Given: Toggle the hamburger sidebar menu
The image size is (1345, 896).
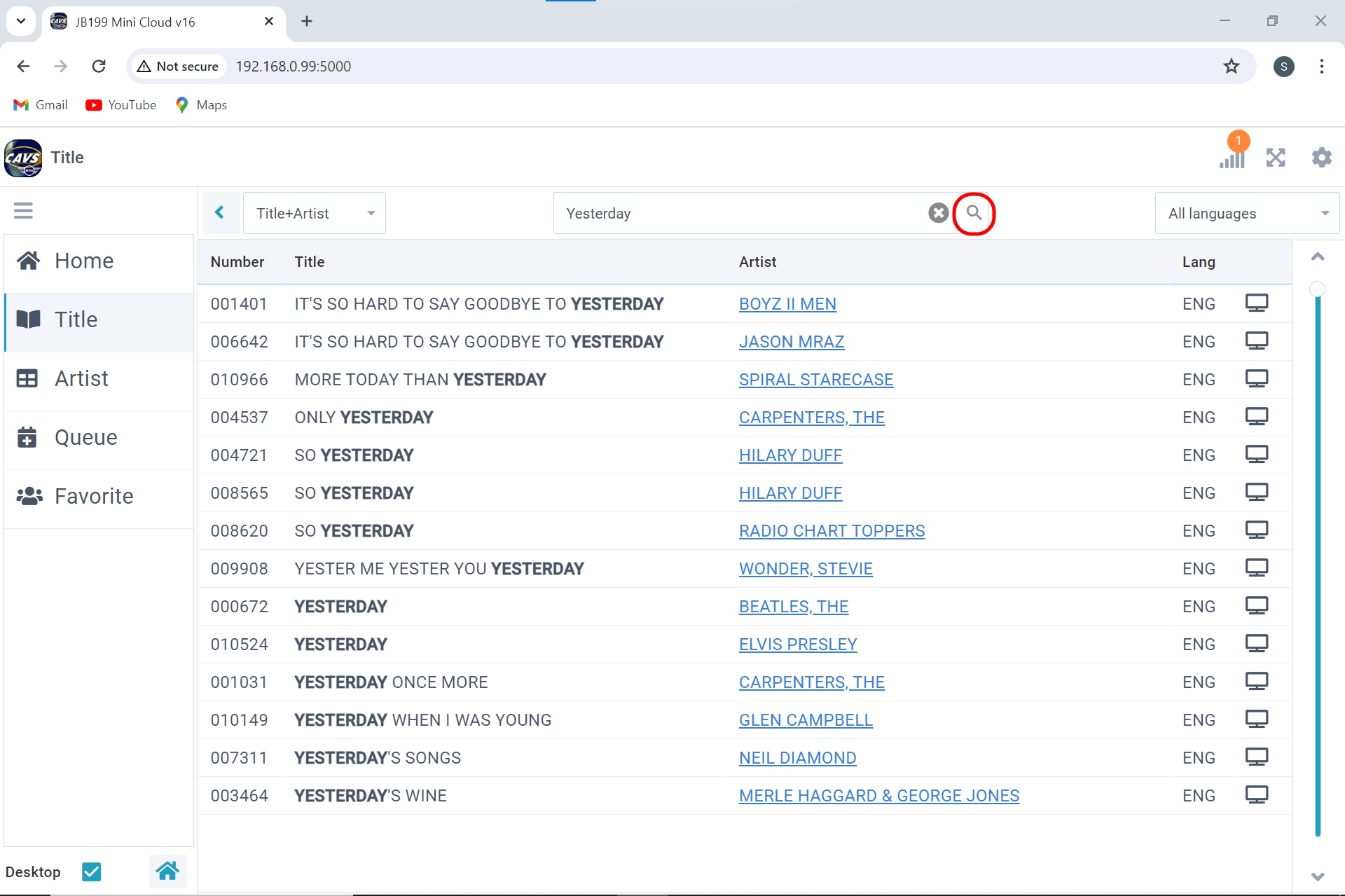Looking at the screenshot, I should point(23,211).
